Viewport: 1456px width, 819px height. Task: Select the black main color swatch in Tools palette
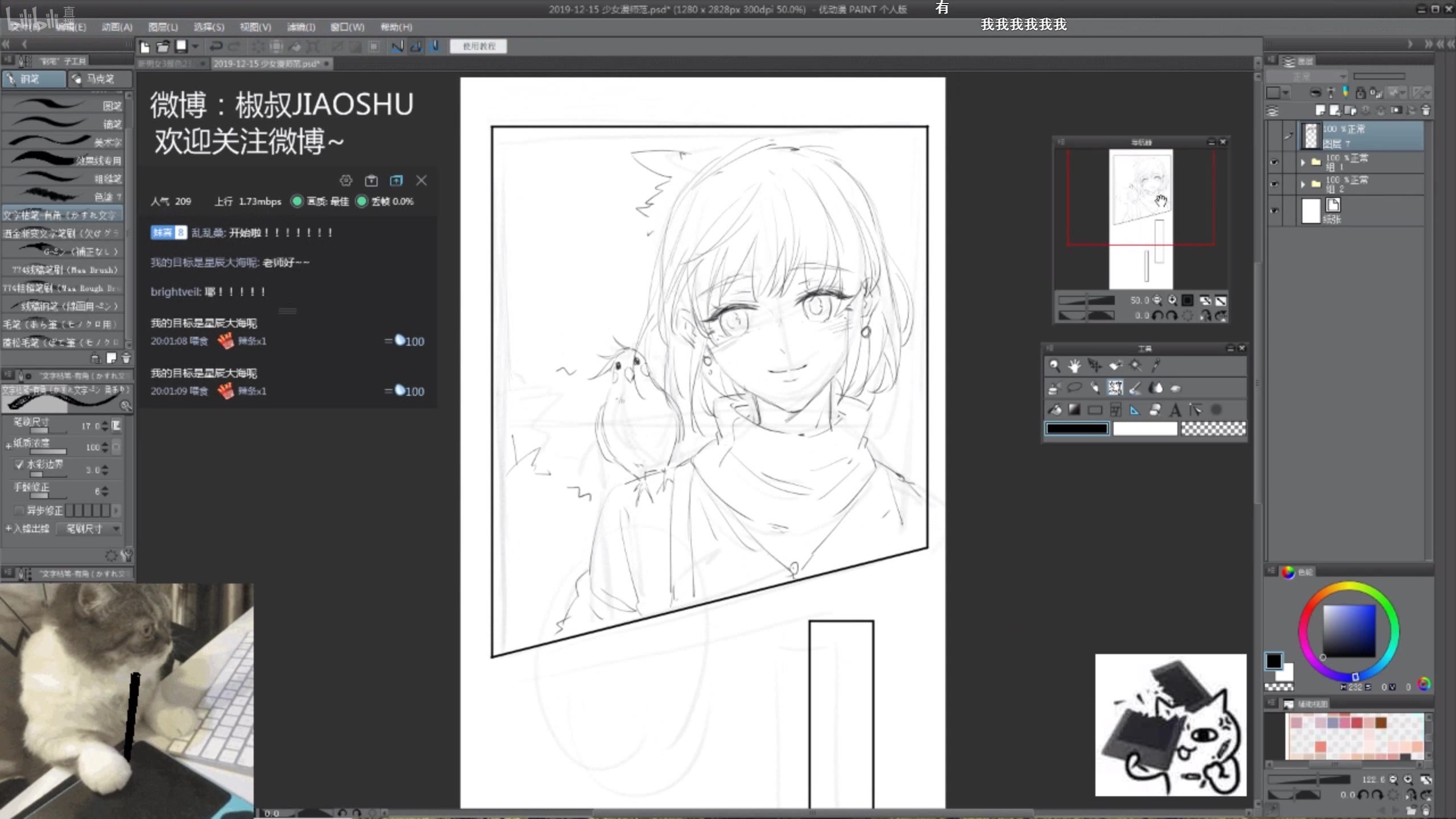click(1077, 429)
